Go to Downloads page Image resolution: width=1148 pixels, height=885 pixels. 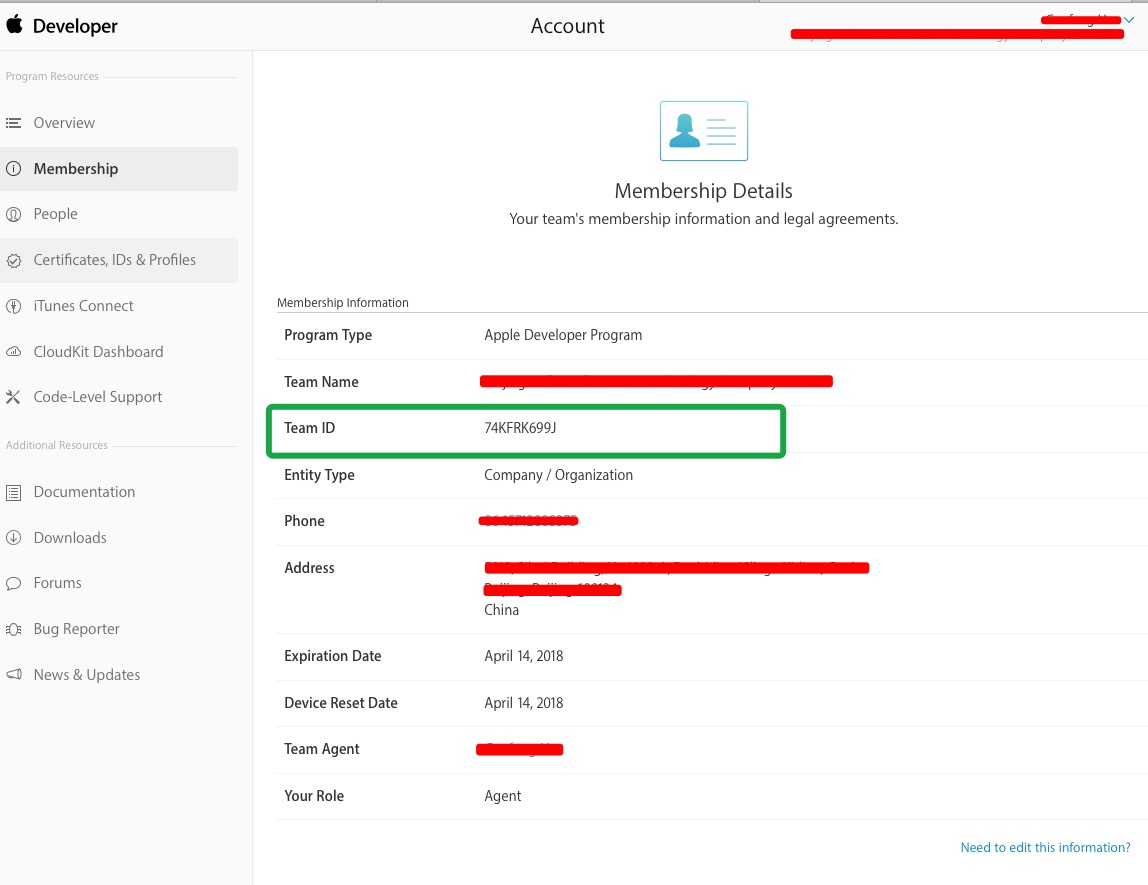70,538
